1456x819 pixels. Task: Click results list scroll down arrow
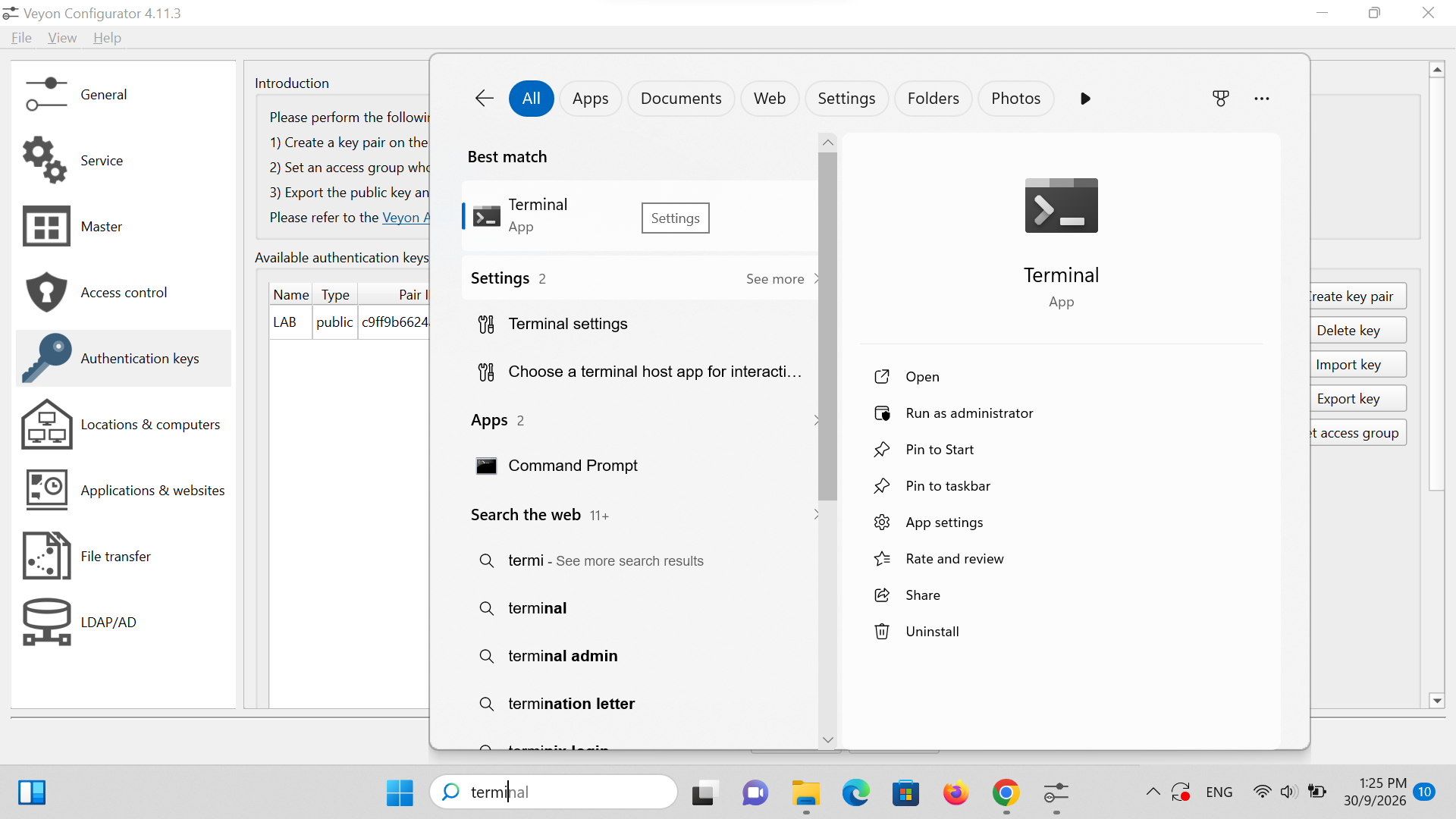pyautogui.click(x=827, y=739)
